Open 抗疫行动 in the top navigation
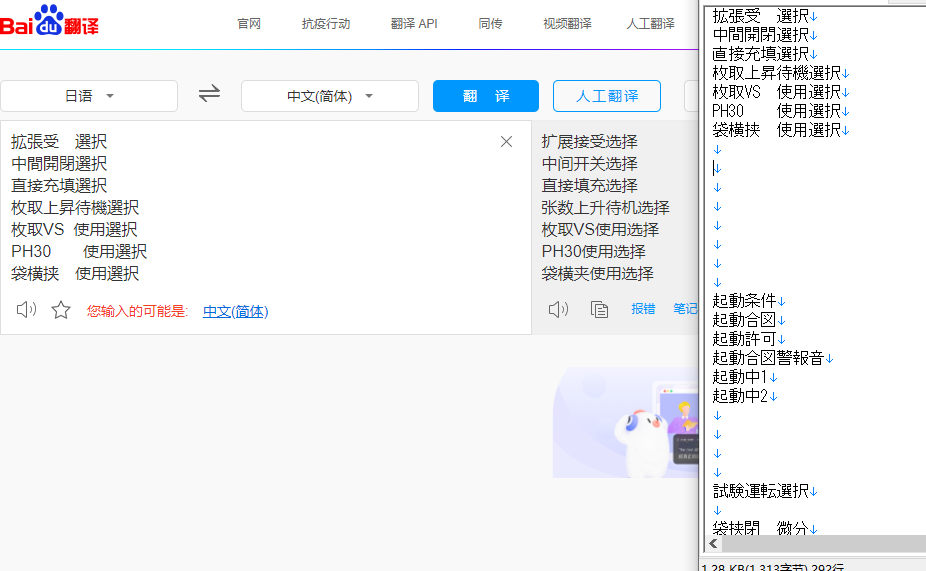This screenshot has width=926, height=571. [x=326, y=24]
